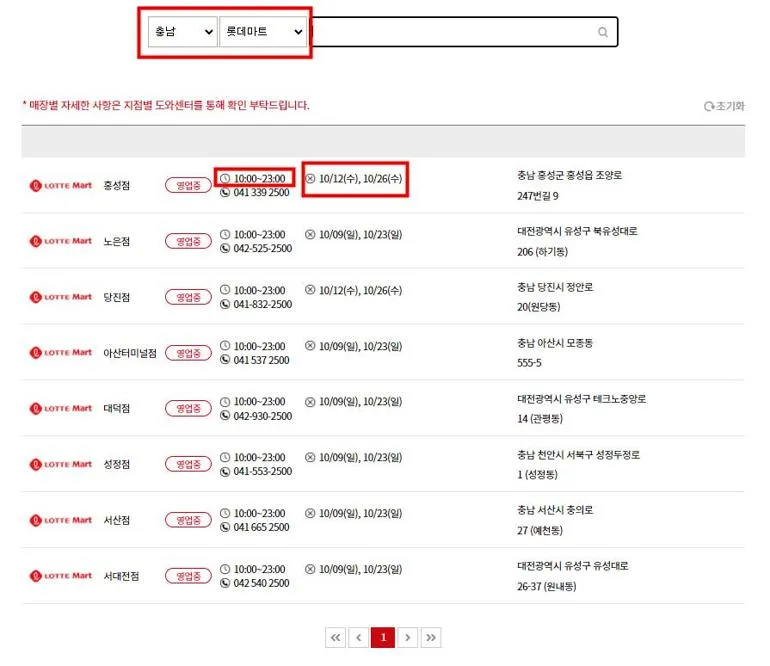This screenshot has width=770, height=666.
Task: Click the phone icon beside 042-525-2500
Action: [225, 249]
